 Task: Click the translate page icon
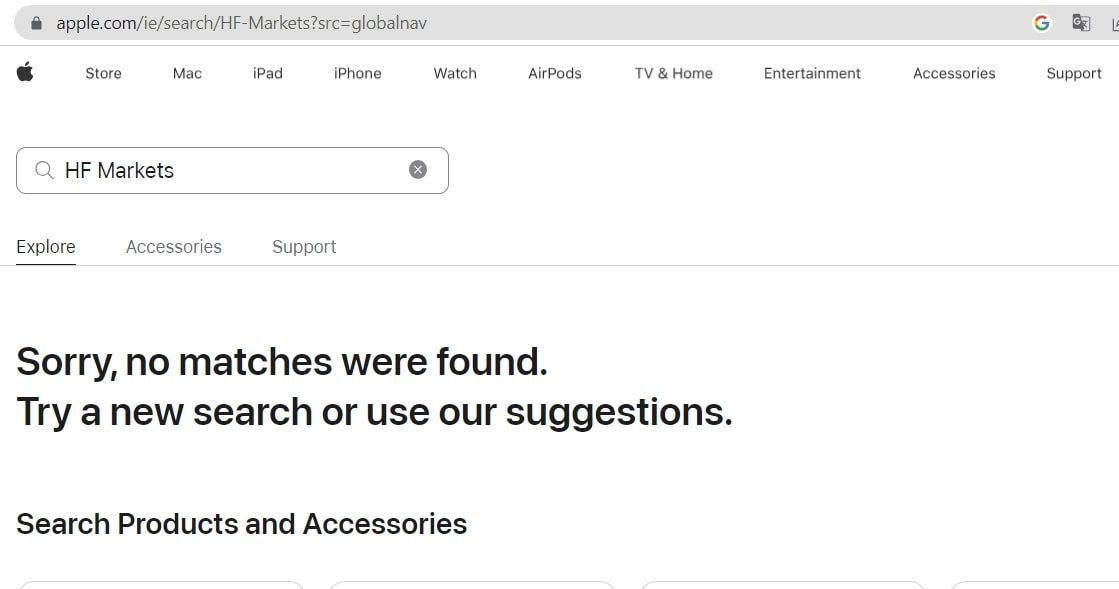1081,23
